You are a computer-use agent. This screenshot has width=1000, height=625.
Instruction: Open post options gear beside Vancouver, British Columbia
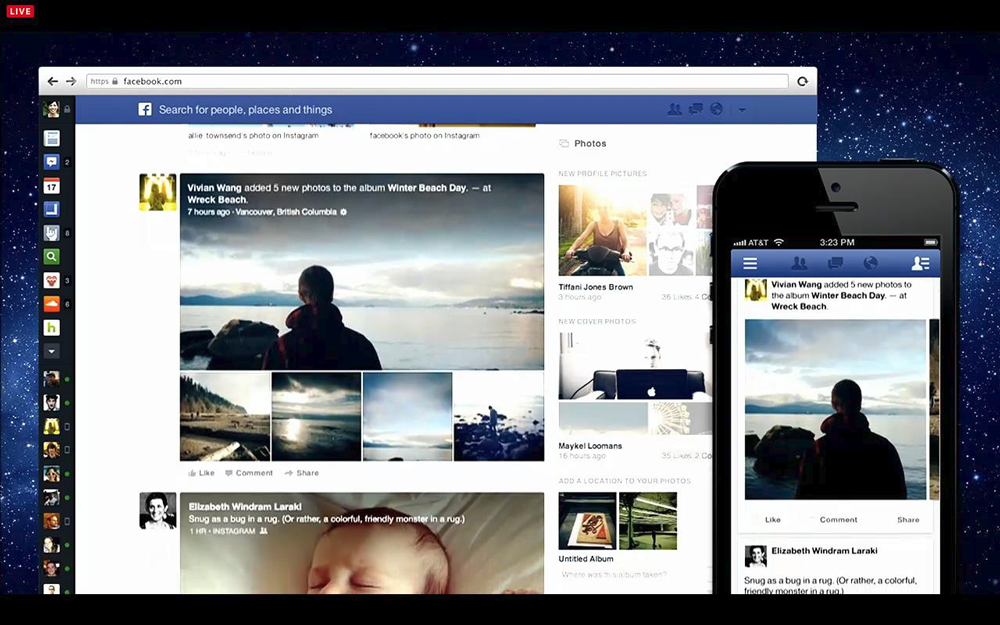344,212
